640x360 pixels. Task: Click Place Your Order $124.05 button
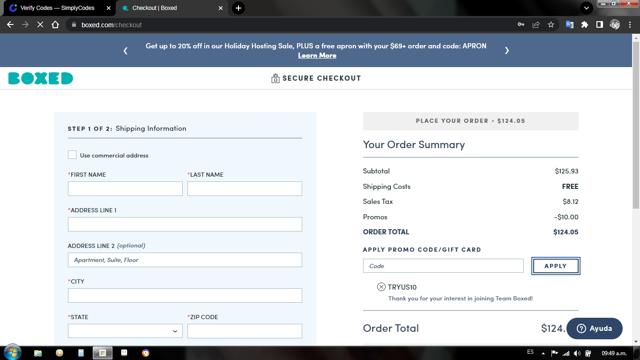click(470, 121)
